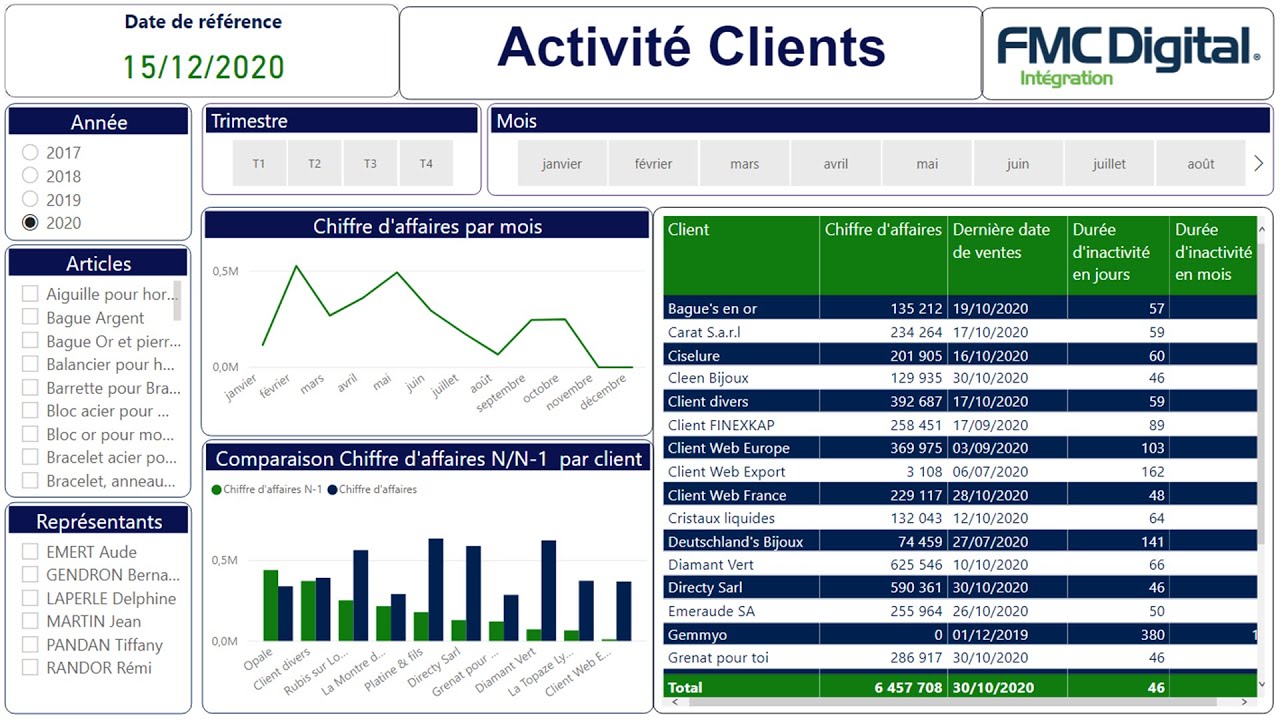1280x720 pixels.
Task: Select the avril month tile
Action: coord(836,163)
